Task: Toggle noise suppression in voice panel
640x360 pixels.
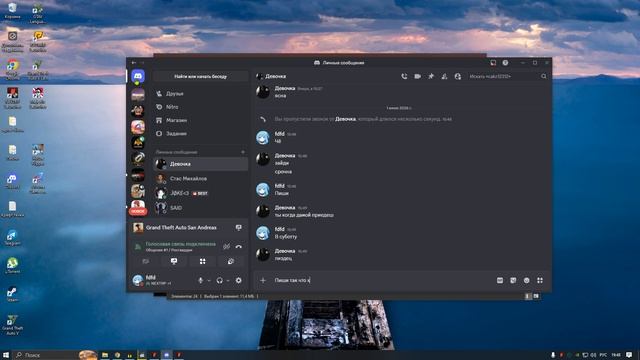Action: click(x=227, y=247)
